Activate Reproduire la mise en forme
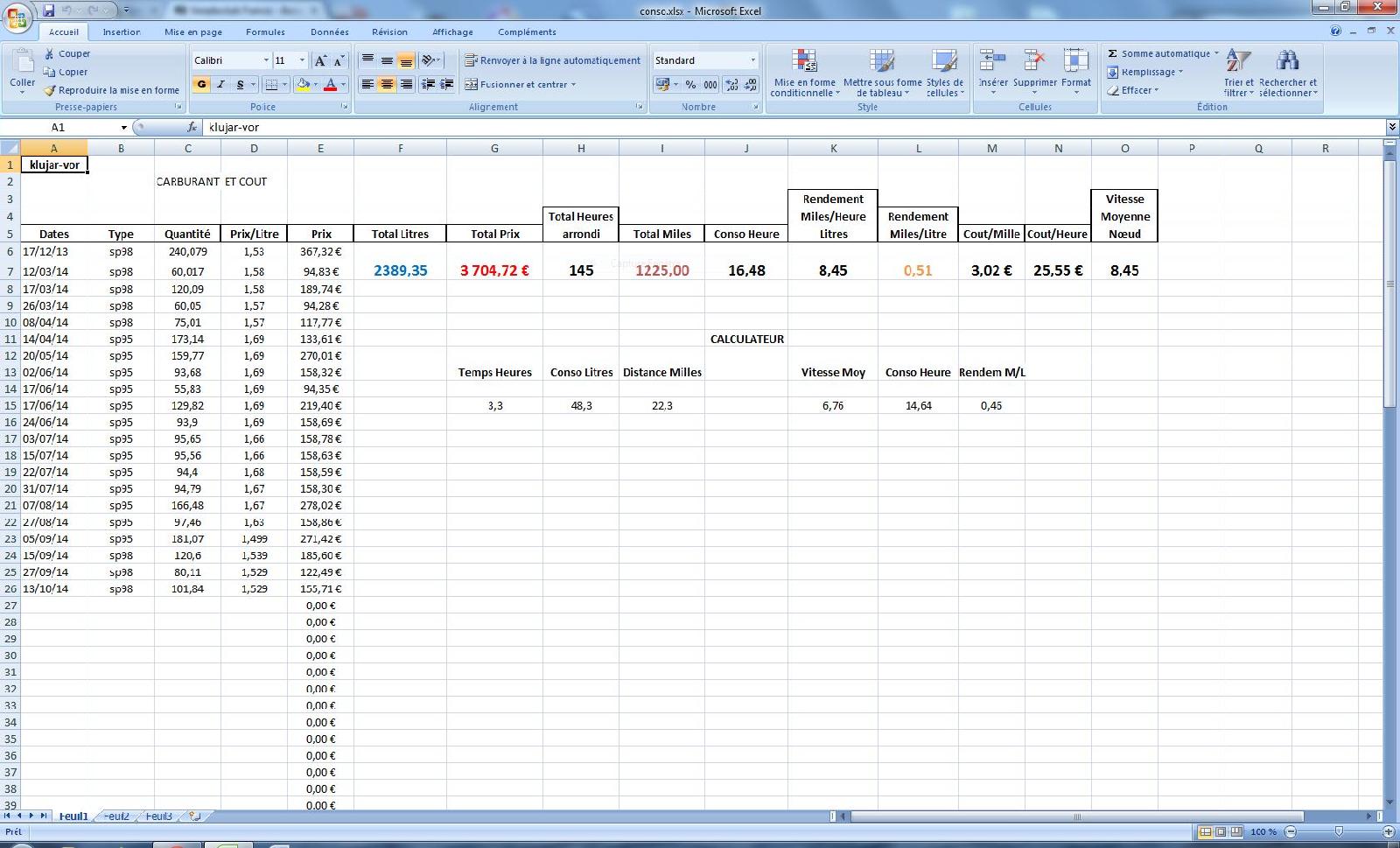 (x=111, y=90)
